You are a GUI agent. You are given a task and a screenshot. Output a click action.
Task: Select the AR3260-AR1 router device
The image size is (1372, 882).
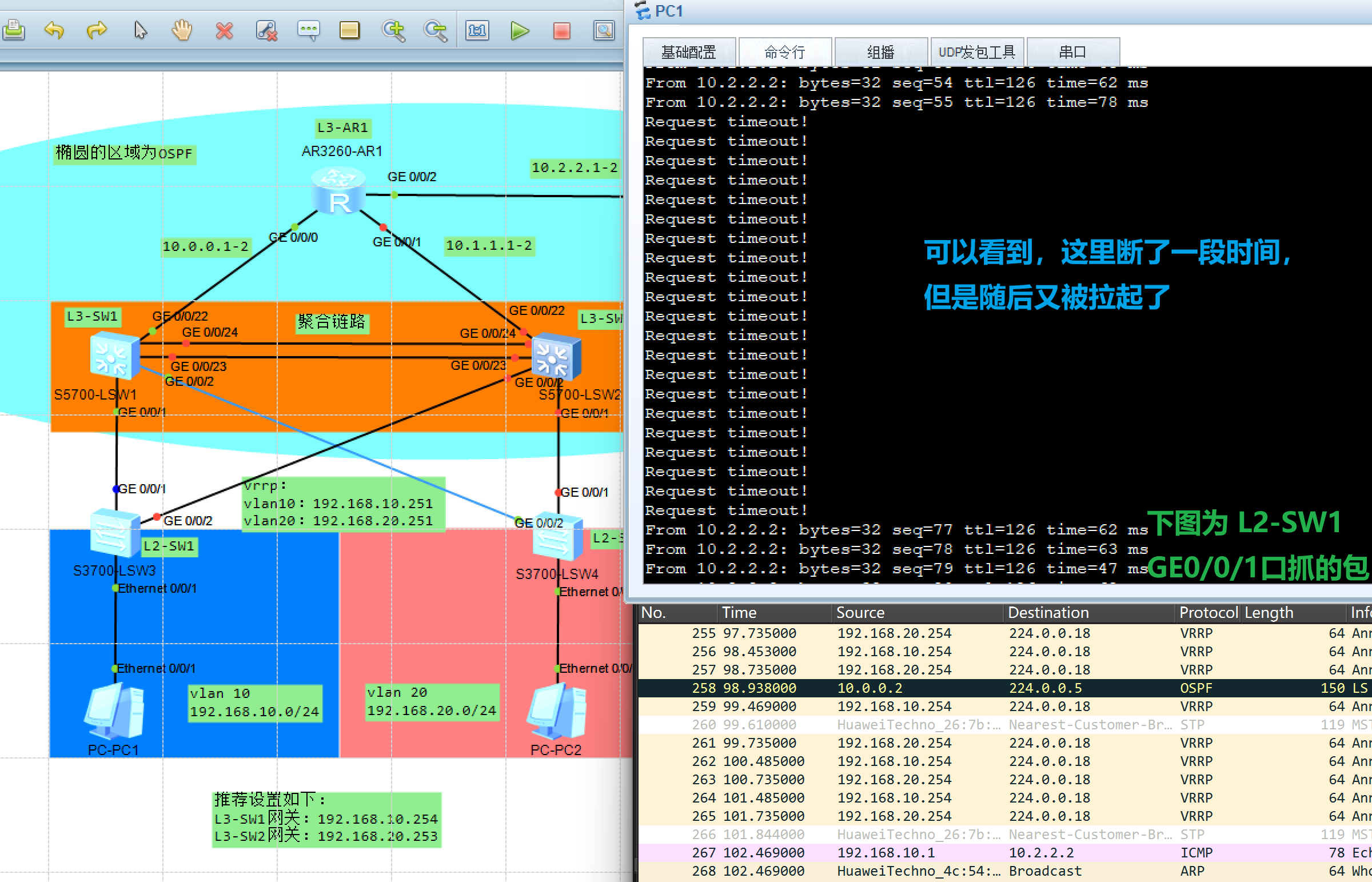click(340, 192)
